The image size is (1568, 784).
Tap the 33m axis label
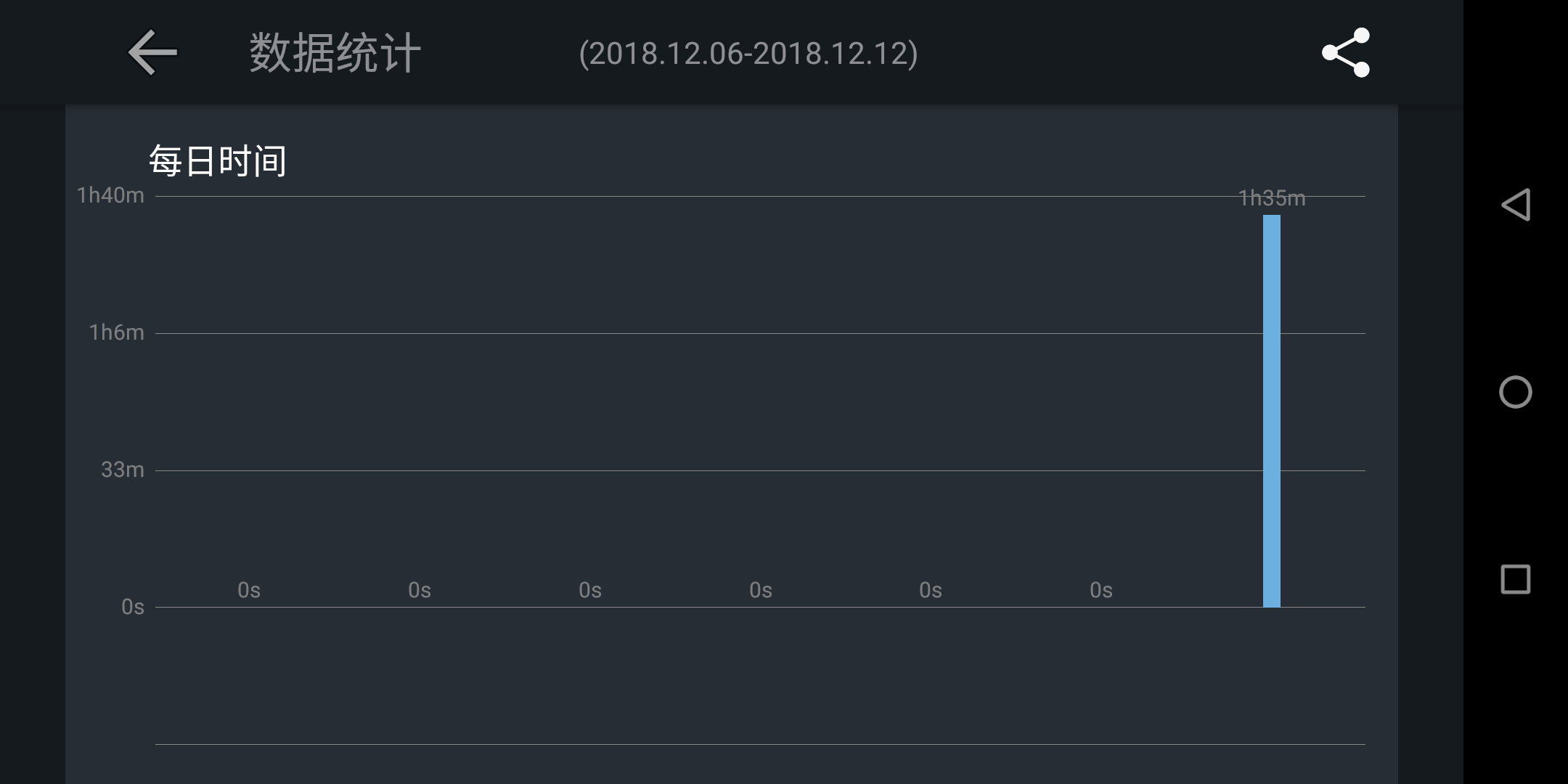(x=123, y=470)
